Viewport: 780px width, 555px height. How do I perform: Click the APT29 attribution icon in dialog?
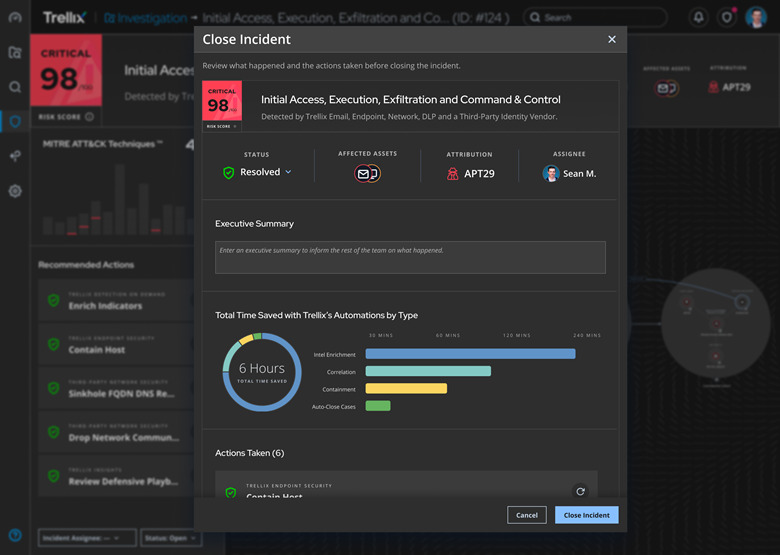coord(452,174)
